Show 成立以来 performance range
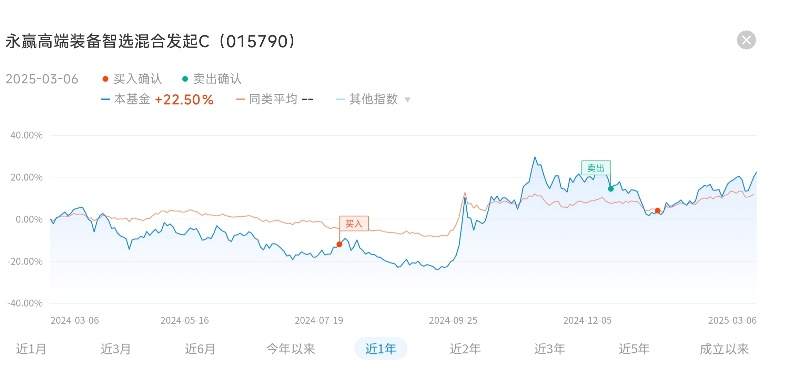 coord(724,349)
